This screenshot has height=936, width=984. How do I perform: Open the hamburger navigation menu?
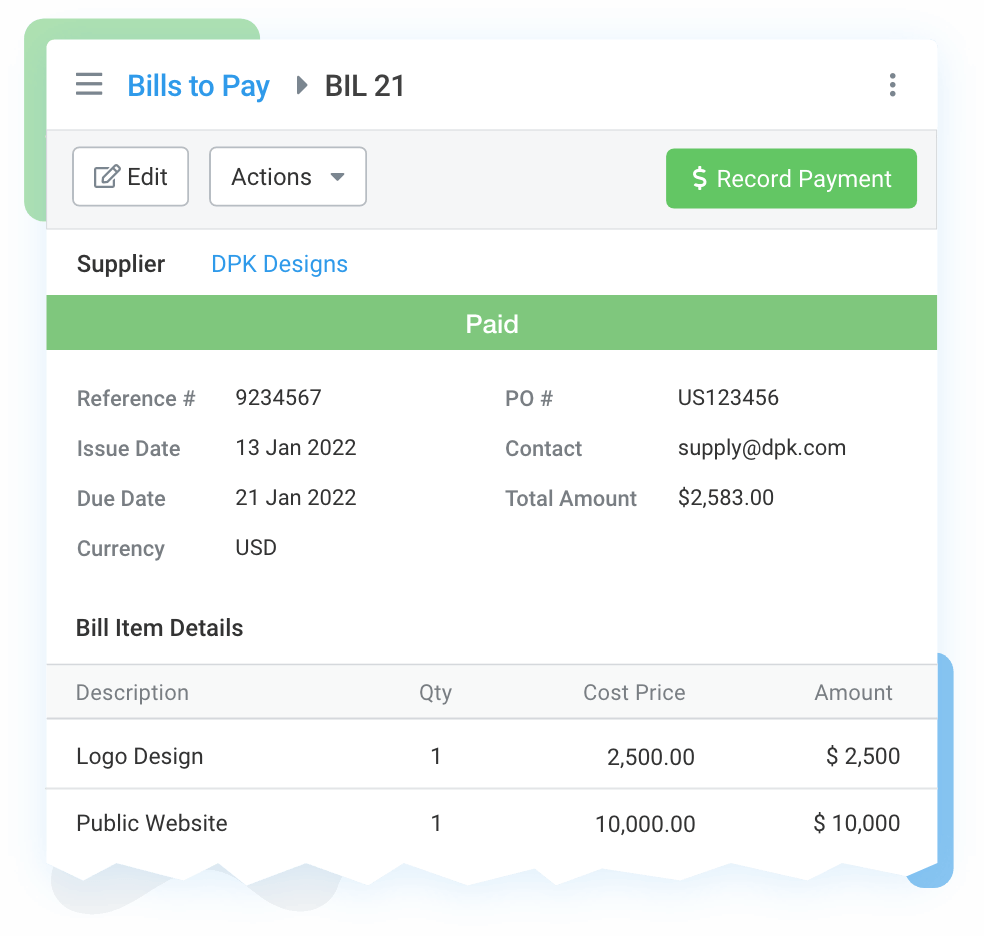coord(89,85)
